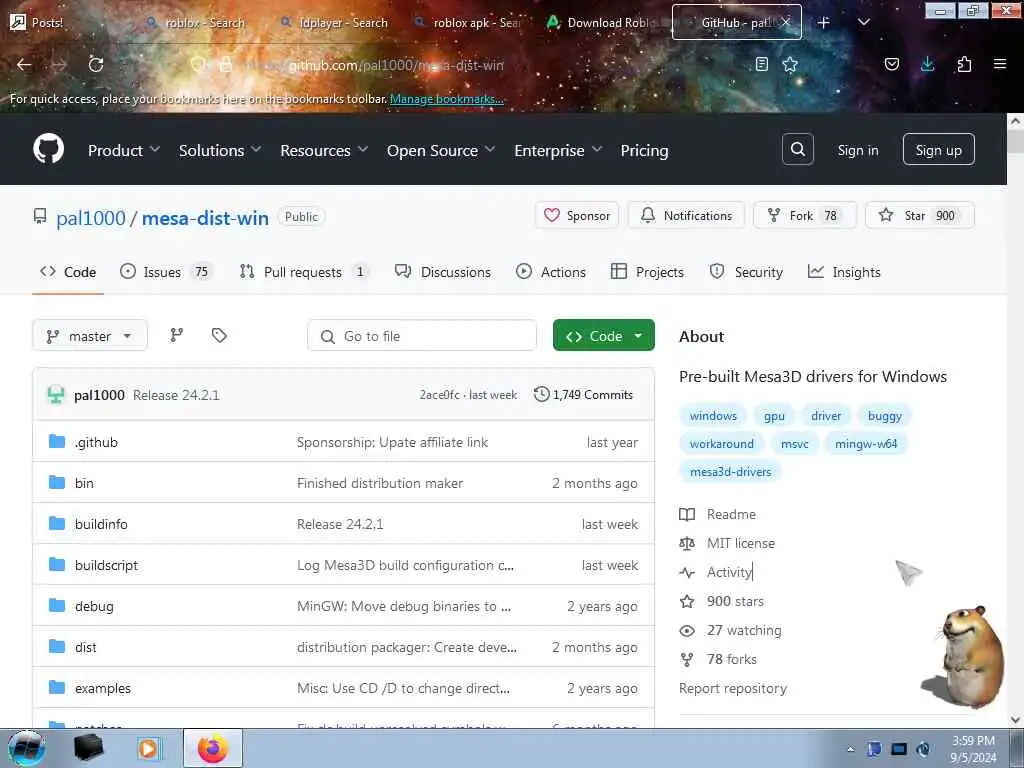Click the 1,749 Commits history link

tap(583, 394)
